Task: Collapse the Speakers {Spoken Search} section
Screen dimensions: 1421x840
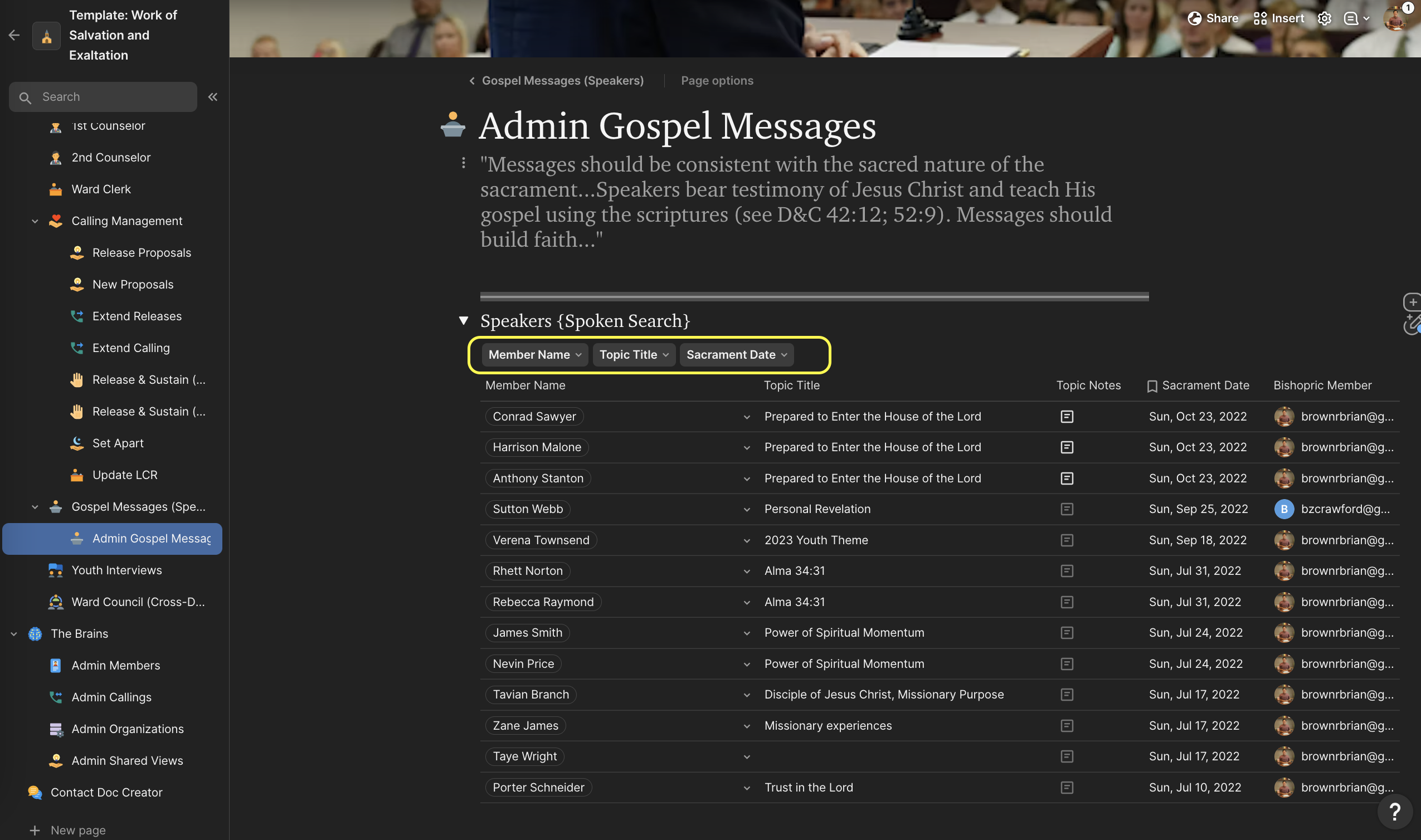Action: pos(463,321)
